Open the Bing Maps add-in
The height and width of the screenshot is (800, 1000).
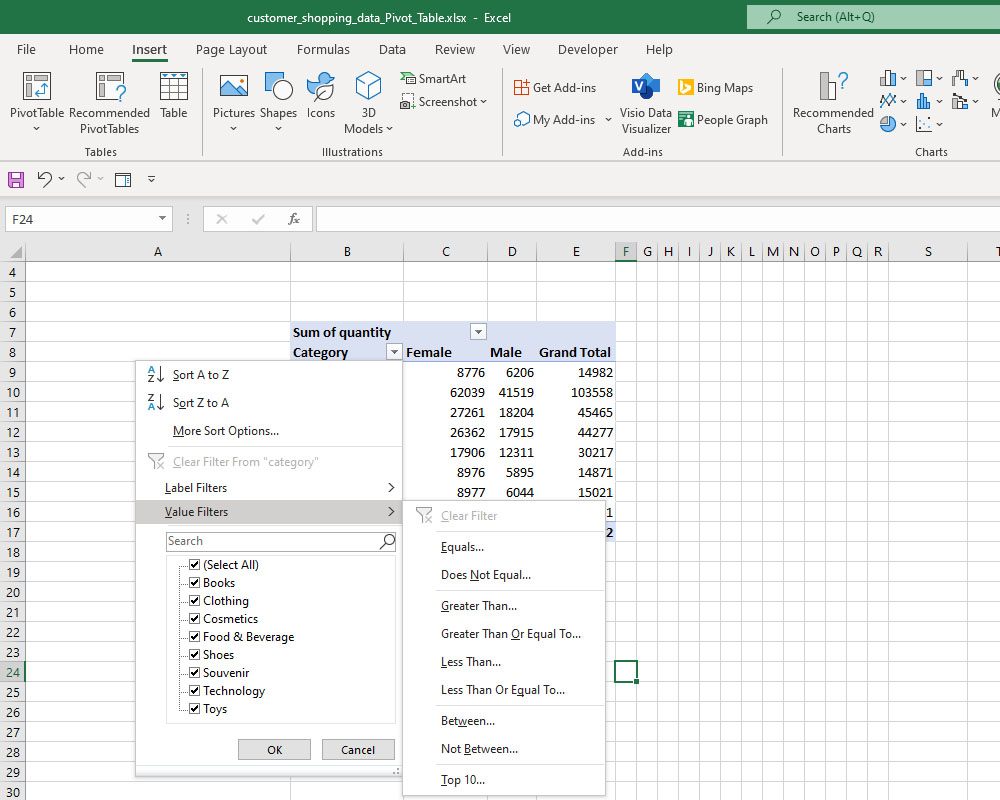coord(715,87)
